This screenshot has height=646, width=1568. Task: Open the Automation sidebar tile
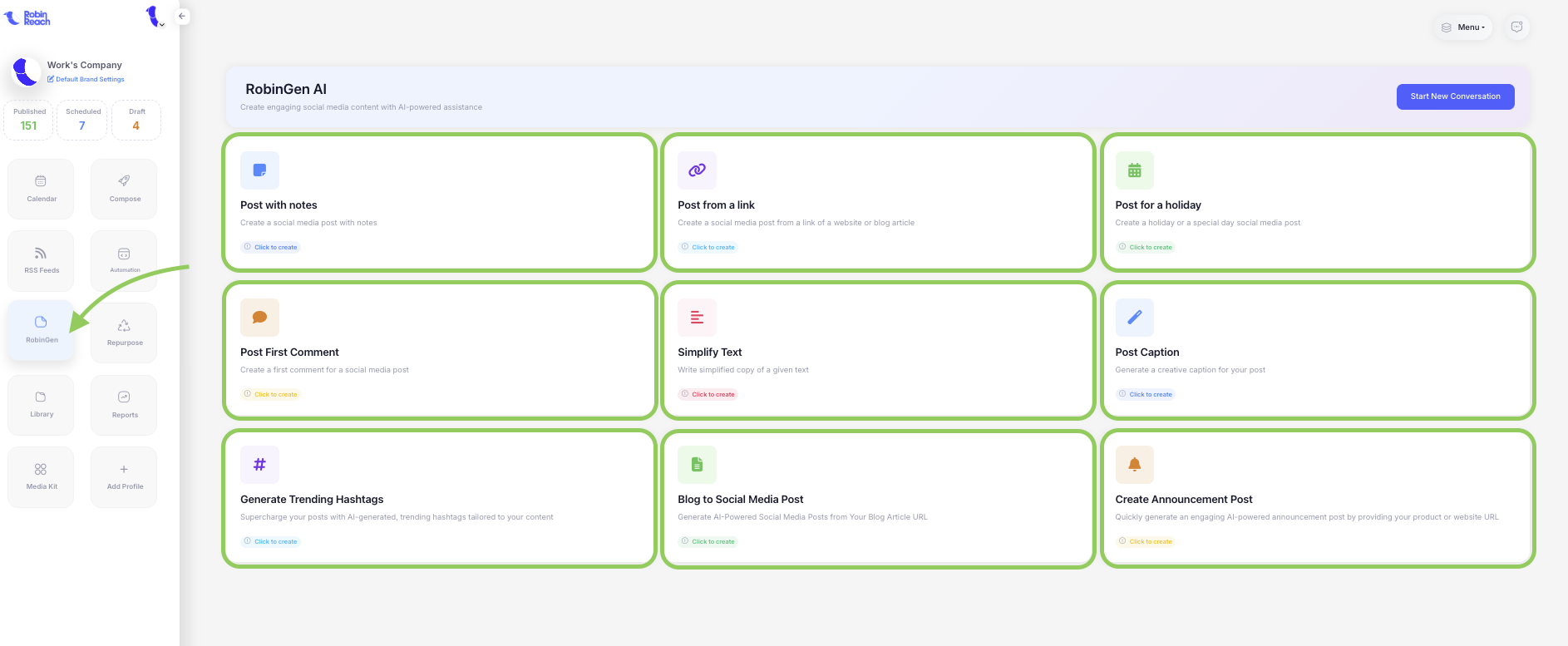coord(124,260)
